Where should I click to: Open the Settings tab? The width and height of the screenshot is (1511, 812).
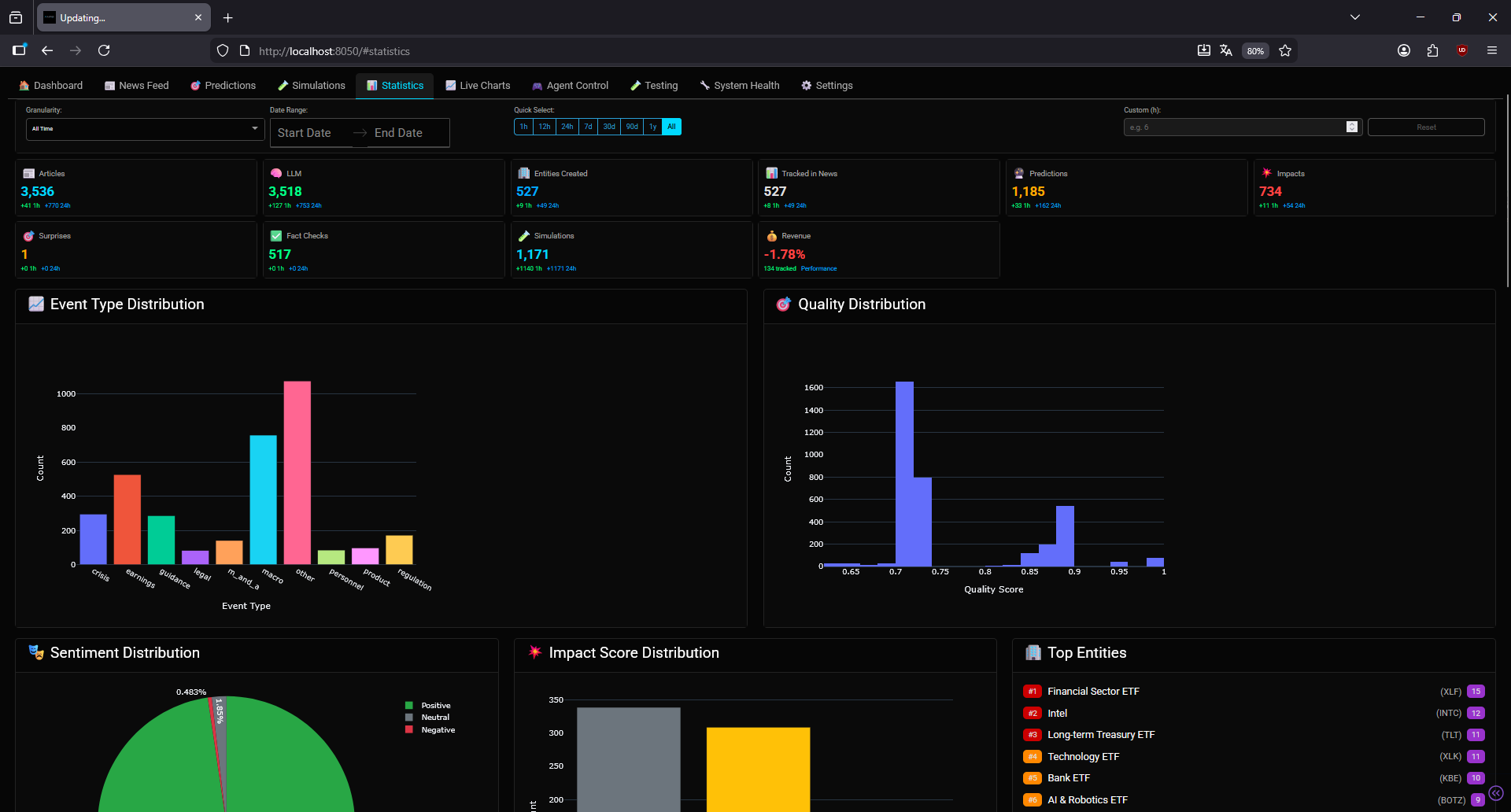tap(827, 86)
